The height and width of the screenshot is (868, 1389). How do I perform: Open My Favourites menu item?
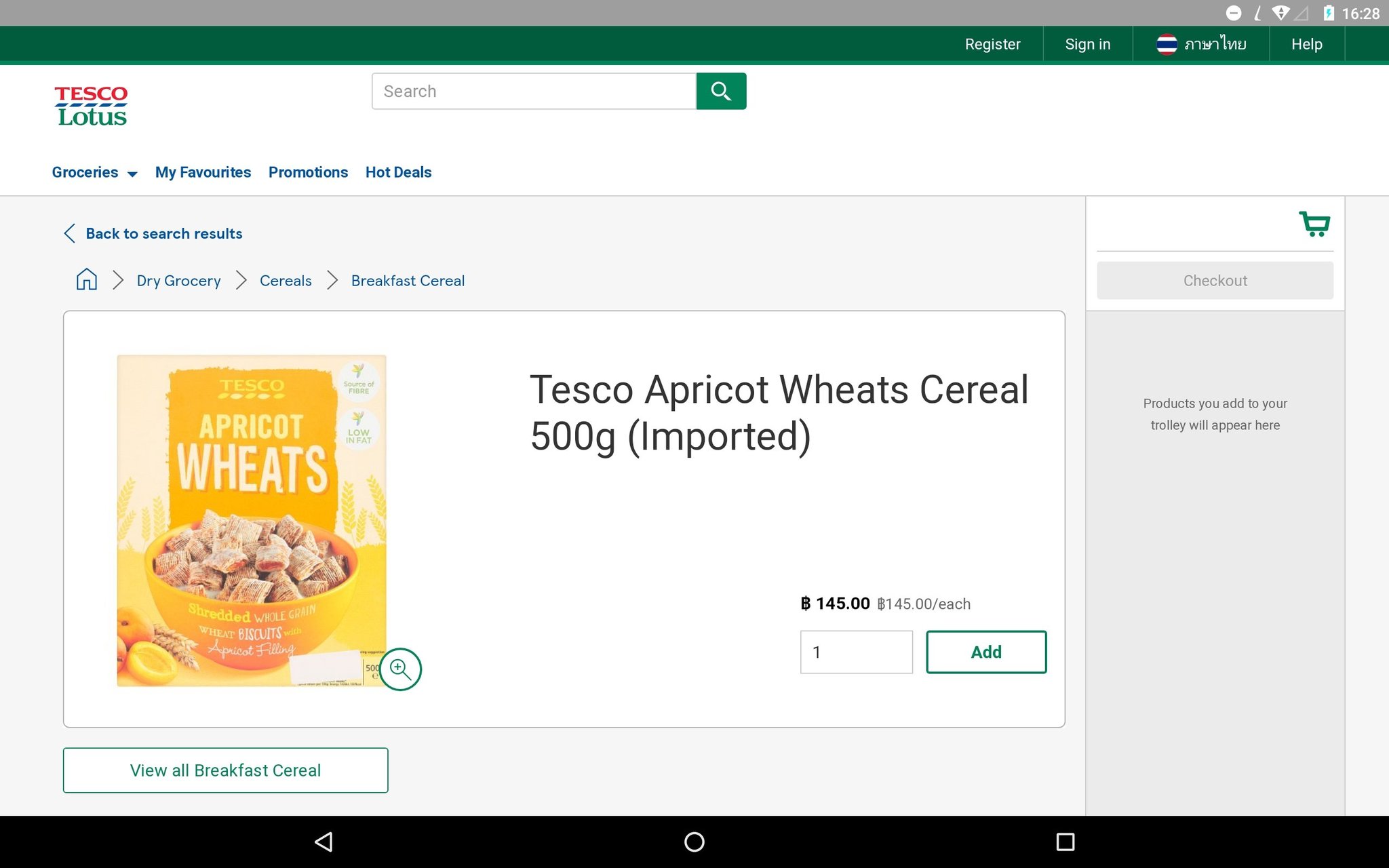click(203, 172)
